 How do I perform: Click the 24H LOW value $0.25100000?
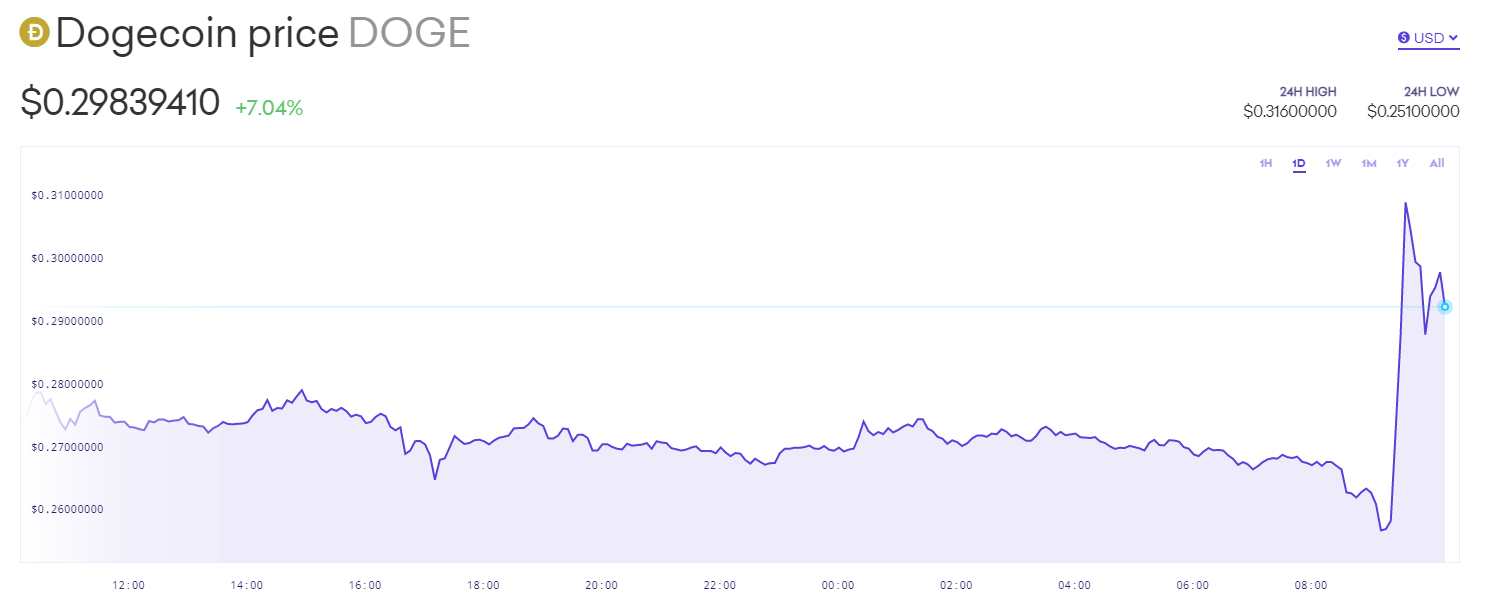[1413, 111]
